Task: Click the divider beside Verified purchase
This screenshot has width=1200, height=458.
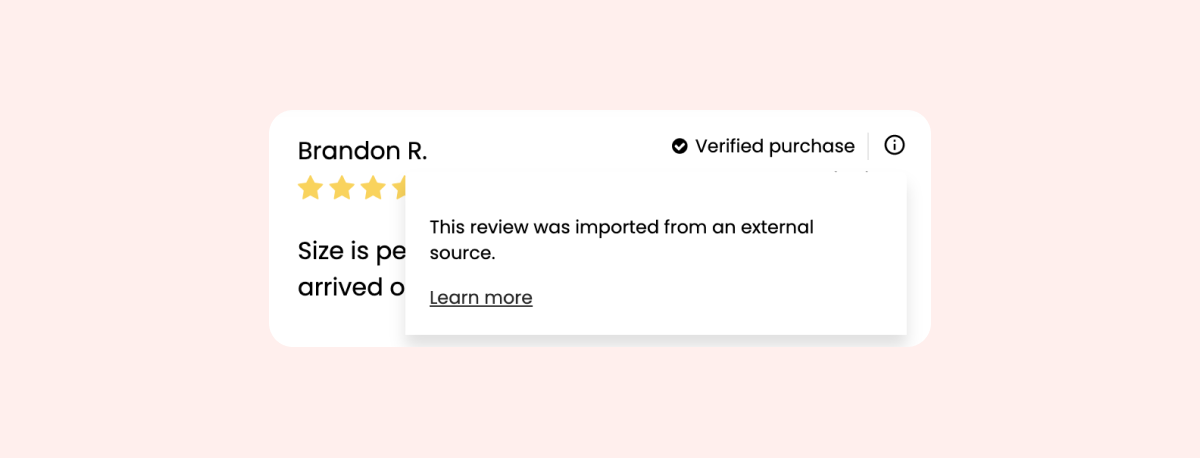Action: click(x=868, y=146)
